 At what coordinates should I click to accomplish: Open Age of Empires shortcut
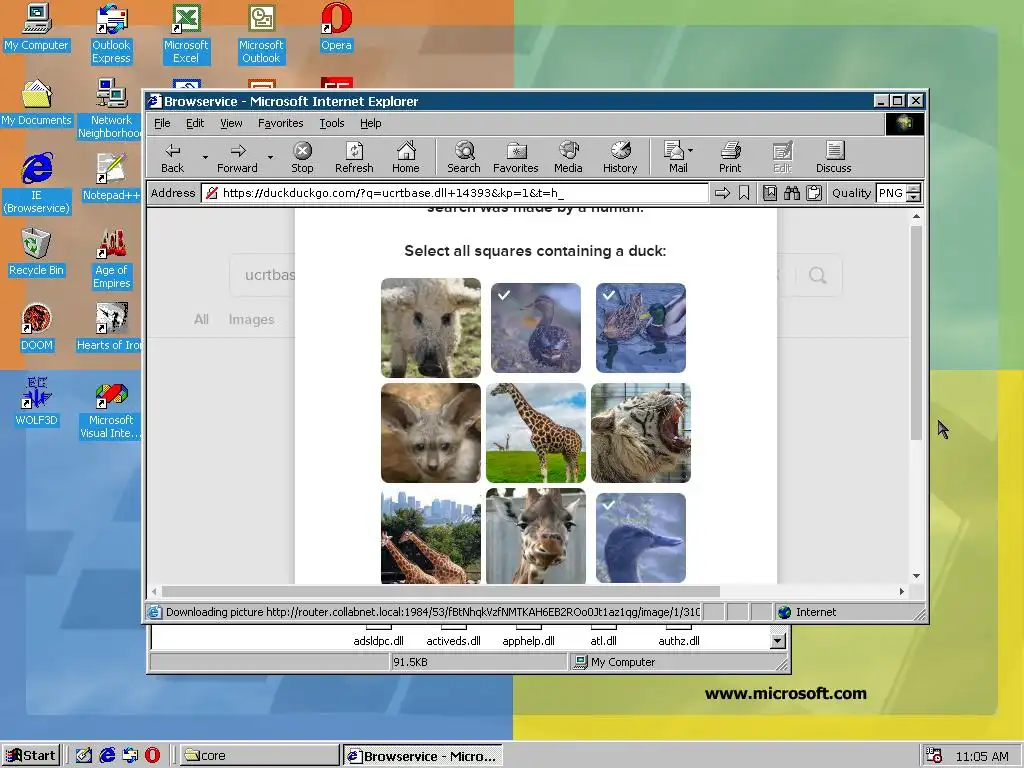(111, 259)
